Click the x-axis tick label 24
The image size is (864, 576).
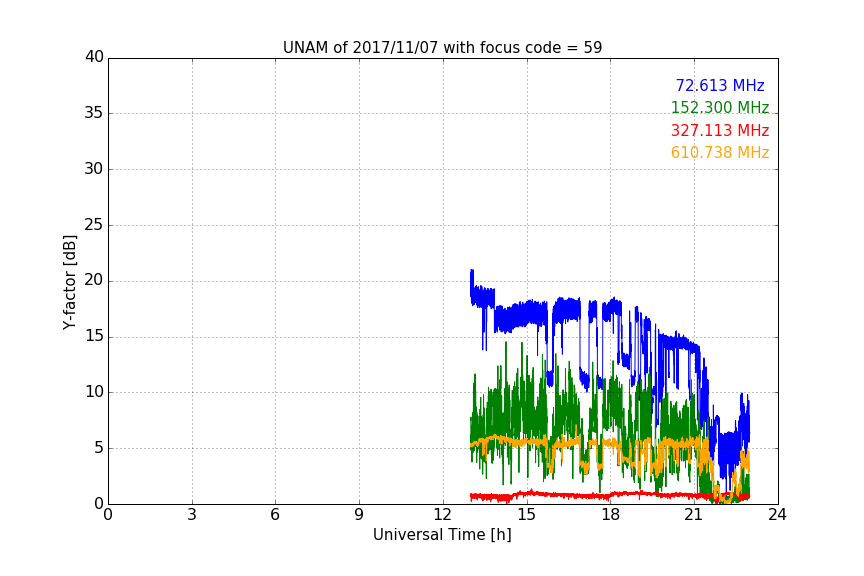[777, 515]
